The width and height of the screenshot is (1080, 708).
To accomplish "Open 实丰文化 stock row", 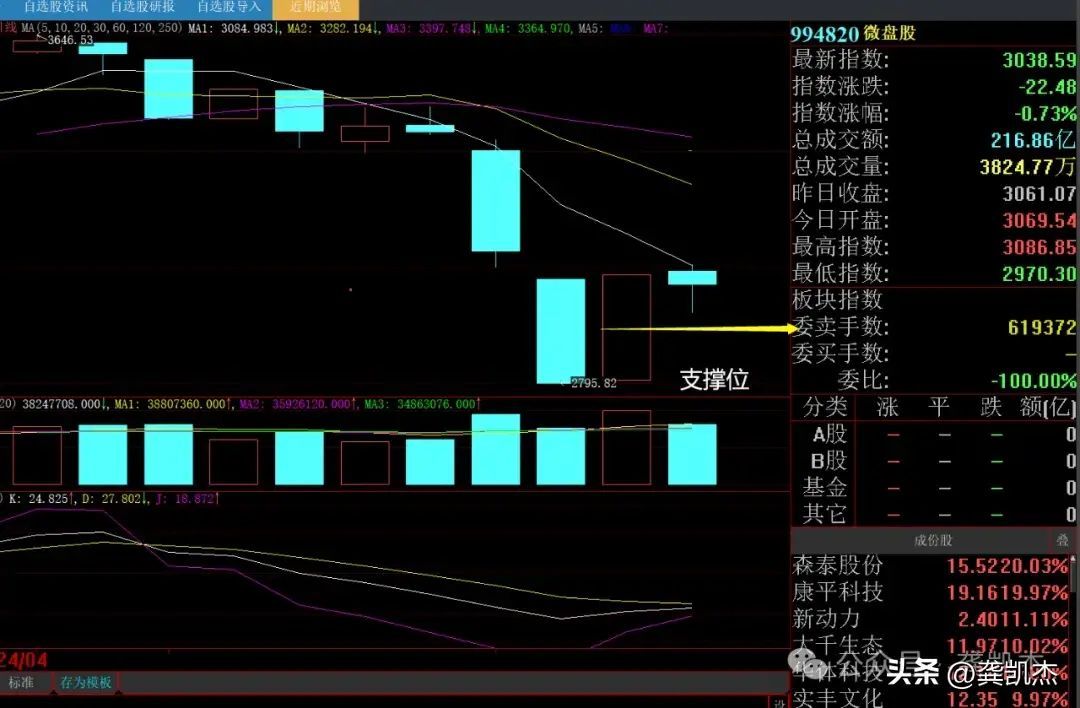I will click(x=838, y=698).
